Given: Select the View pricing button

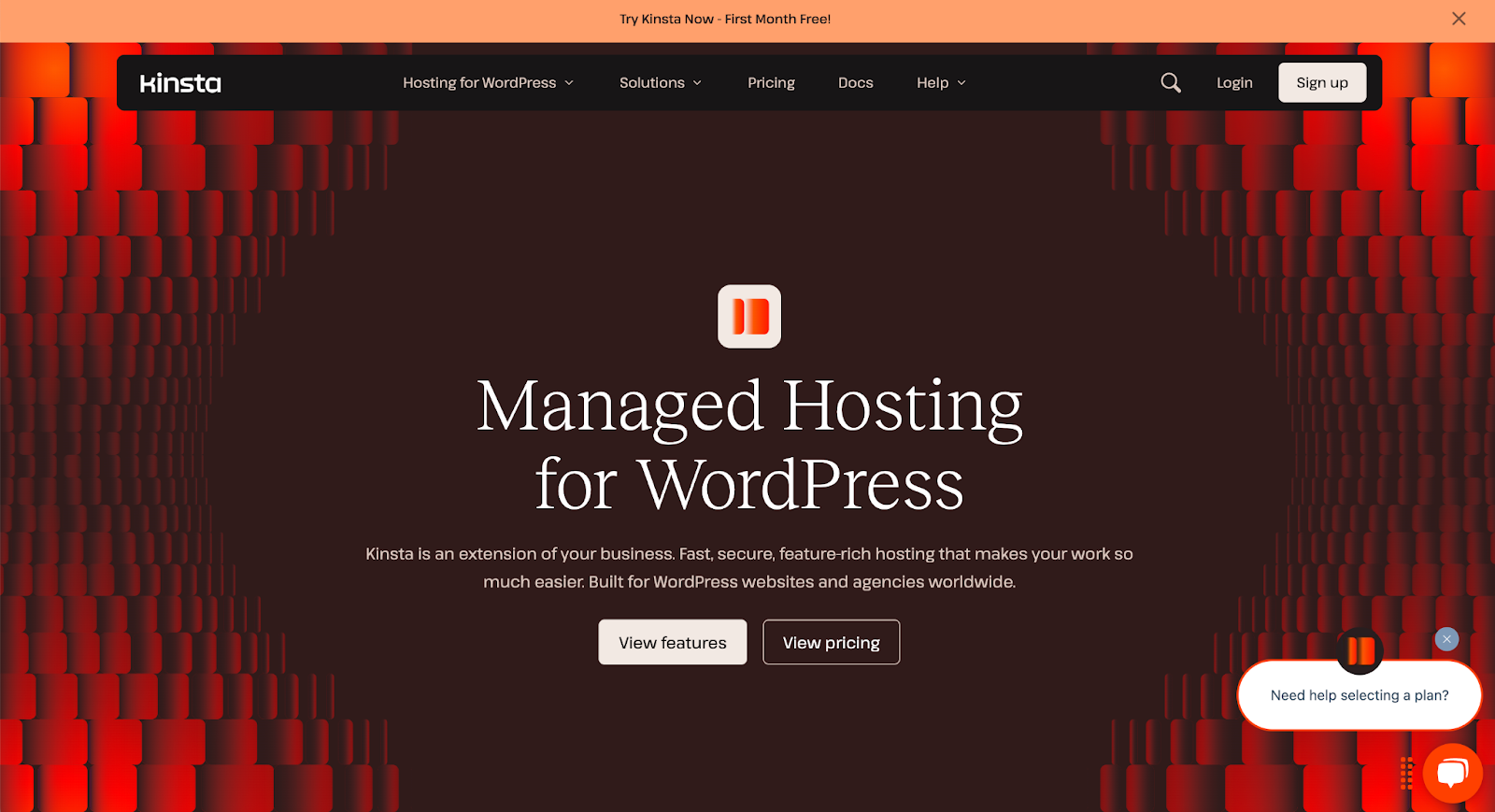Looking at the screenshot, I should coord(831,643).
